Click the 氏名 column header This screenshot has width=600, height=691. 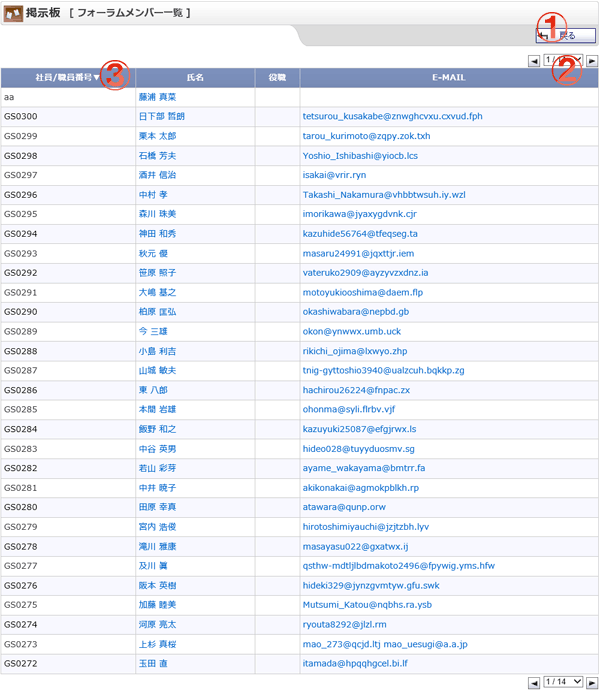pyautogui.click(x=195, y=77)
